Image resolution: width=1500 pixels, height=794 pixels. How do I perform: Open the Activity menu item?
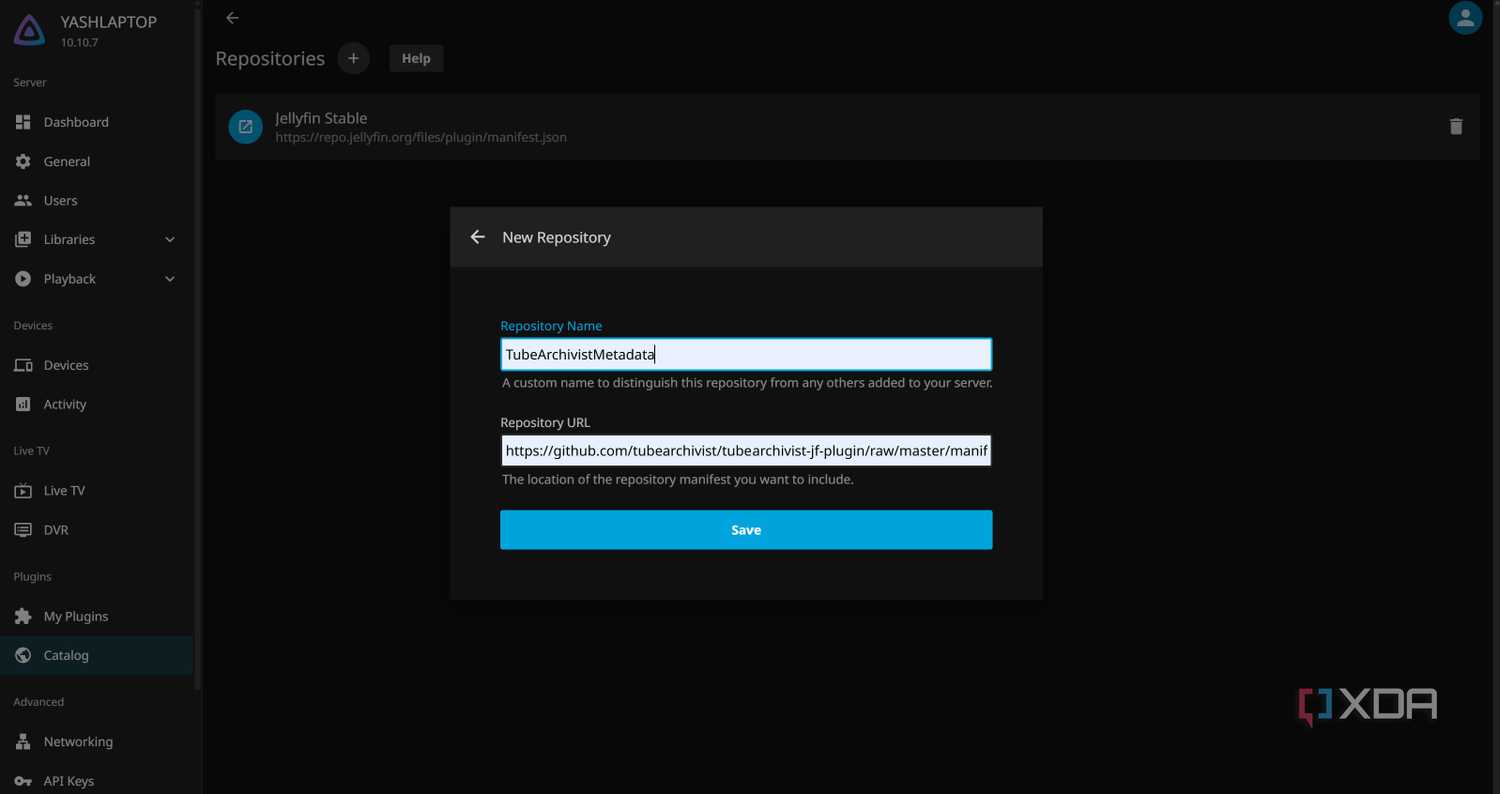(96, 404)
